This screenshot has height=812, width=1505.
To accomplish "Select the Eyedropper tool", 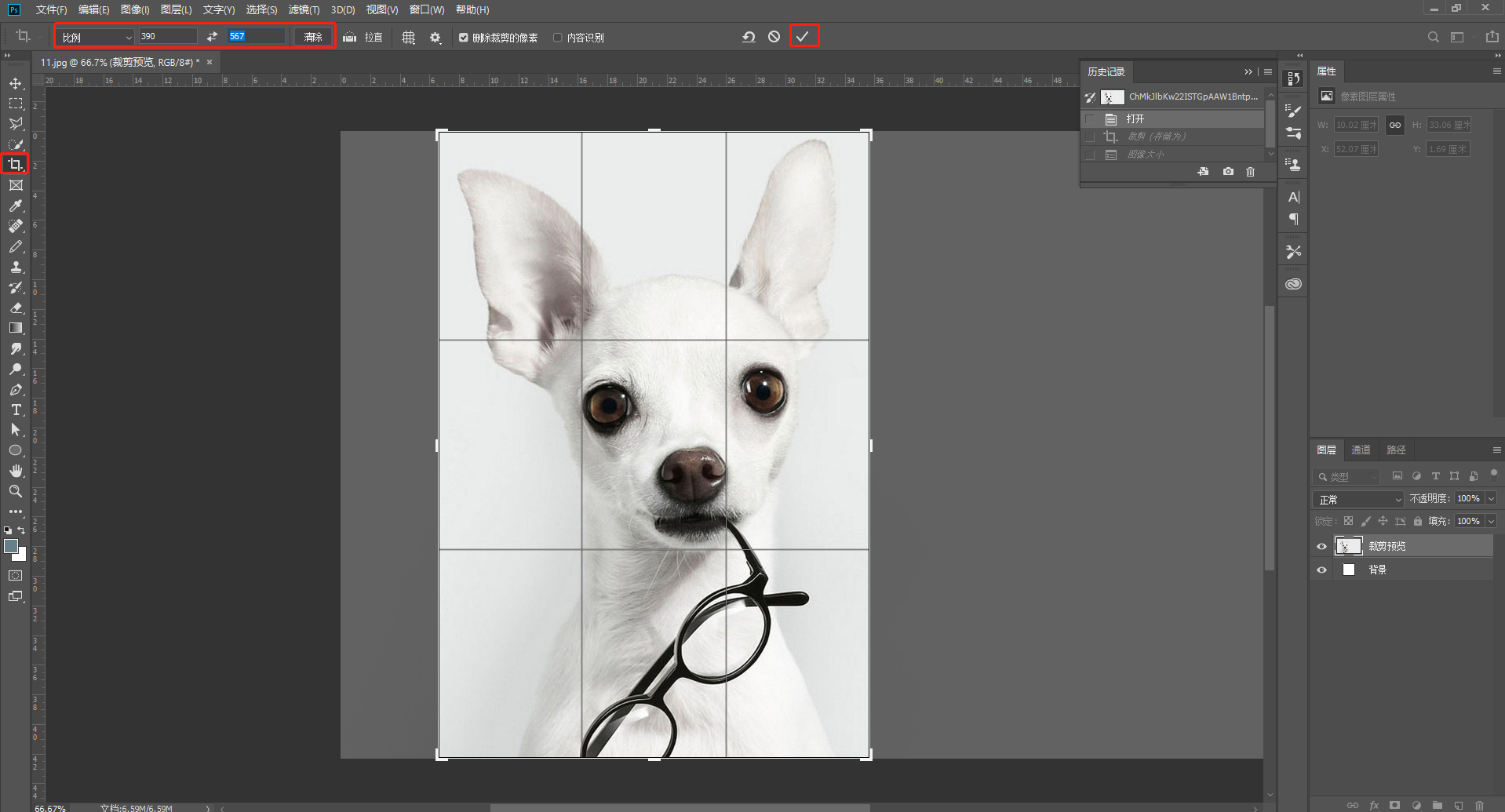I will click(15, 206).
